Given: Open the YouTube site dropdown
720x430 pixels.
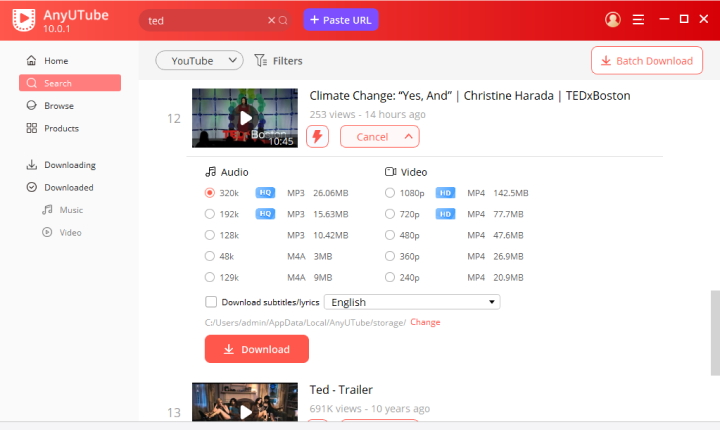Looking at the screenshot, I should (199, 61).
